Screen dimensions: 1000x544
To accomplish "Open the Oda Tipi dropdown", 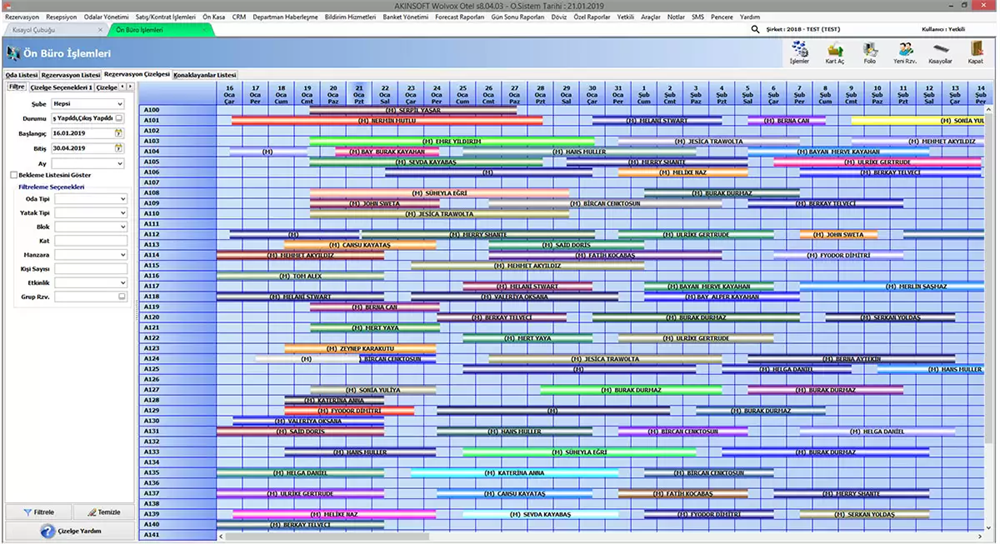I will click(122, 199).
